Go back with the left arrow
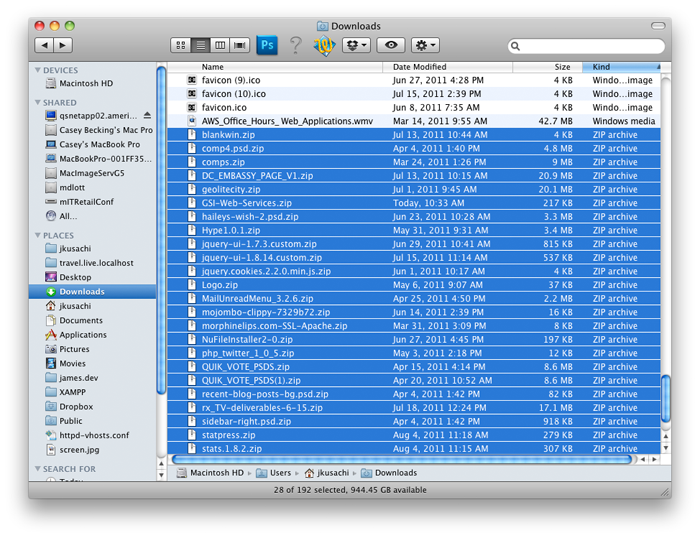The height and width of the screenshot is (538, 700). [44, 45]
